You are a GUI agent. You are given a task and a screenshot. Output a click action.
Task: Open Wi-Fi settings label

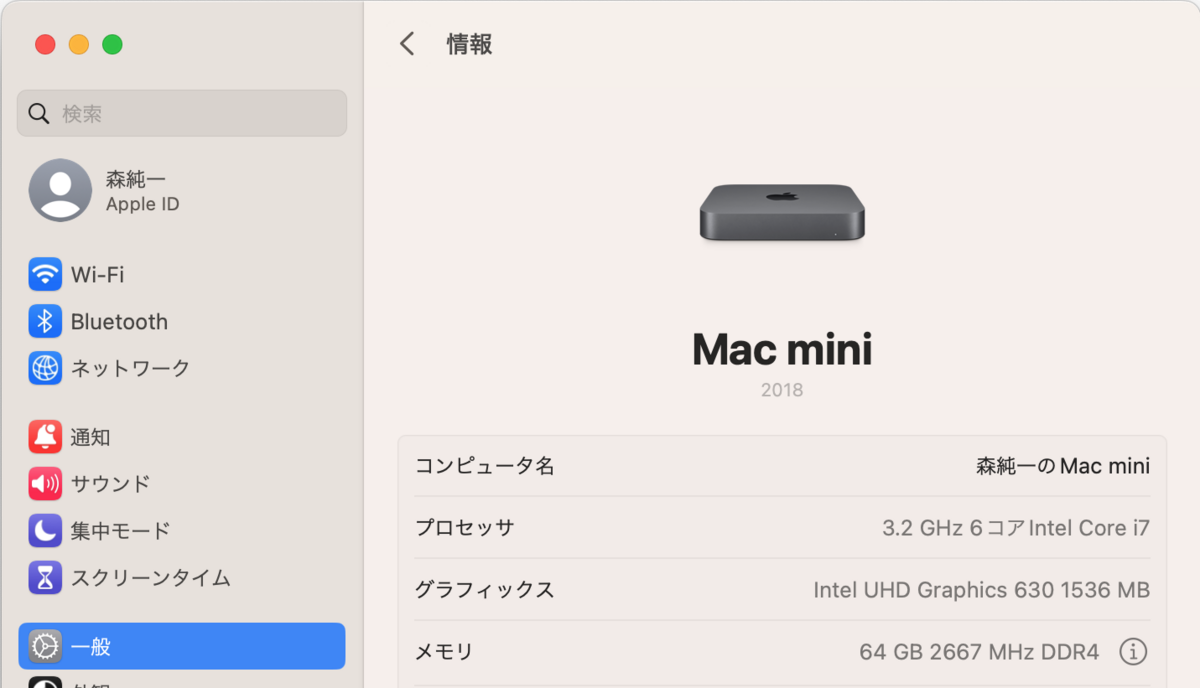[97, 274]
